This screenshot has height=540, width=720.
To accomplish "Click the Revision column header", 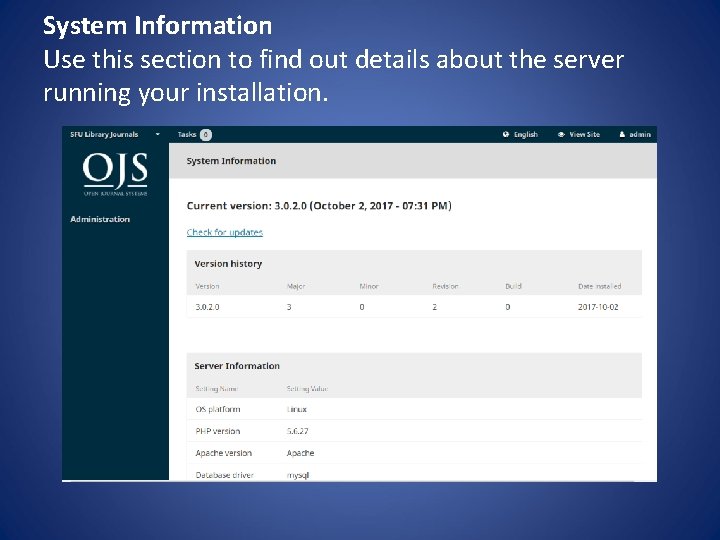I will pos(445,286).
